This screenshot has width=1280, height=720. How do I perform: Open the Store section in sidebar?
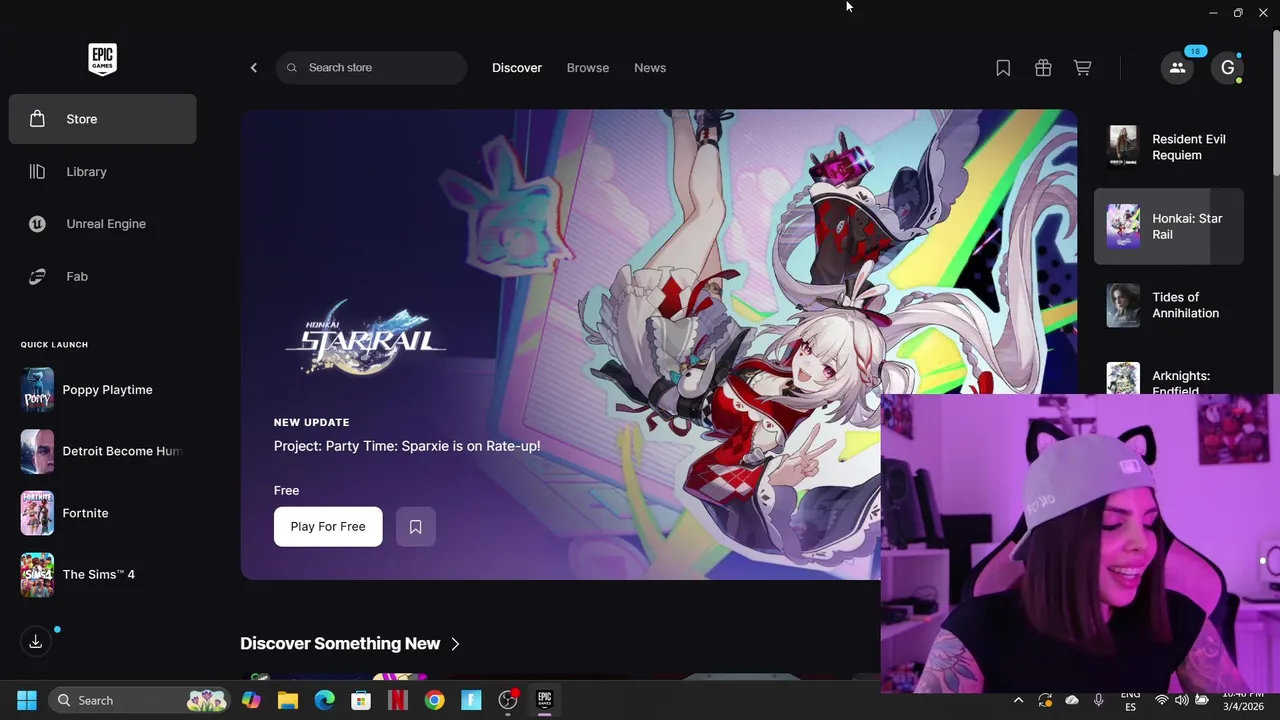point(102,119)
